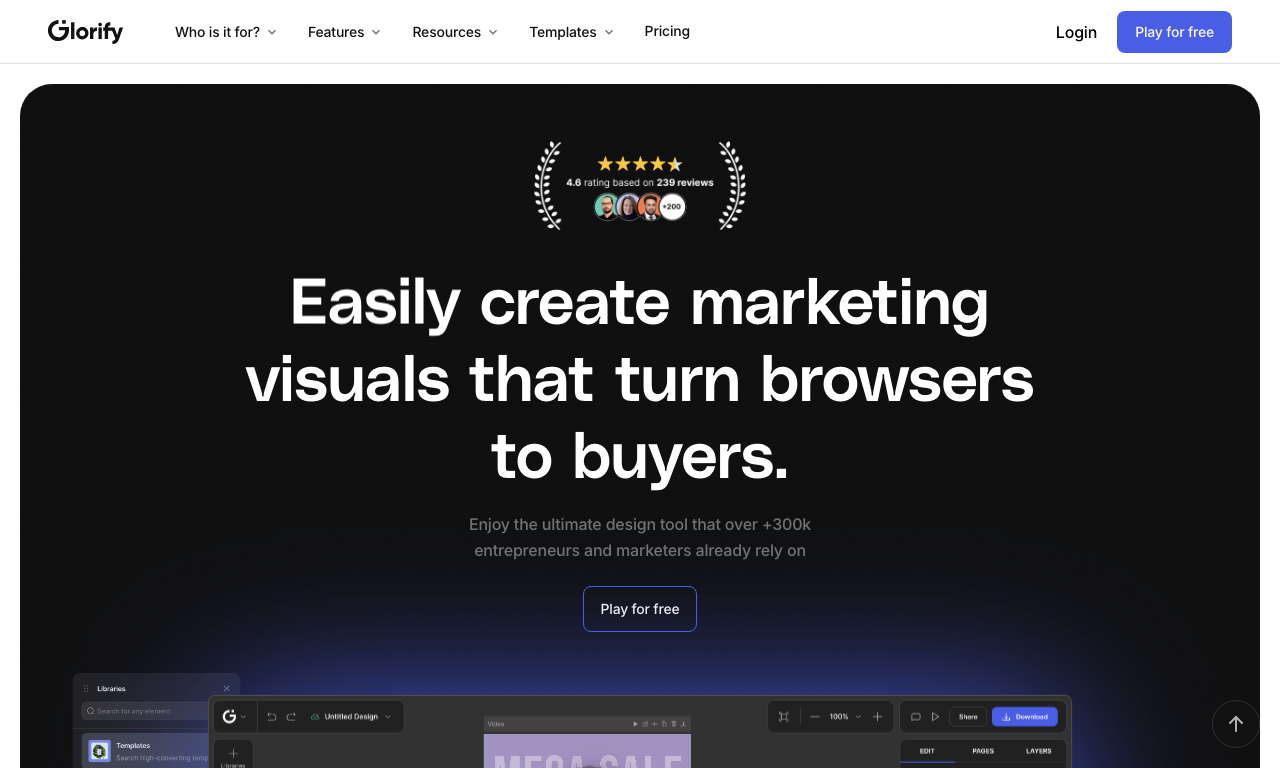Click the hero 'Play for free' outlined button
Viewport: 1280px width, 768px height.
coord(640,609)
